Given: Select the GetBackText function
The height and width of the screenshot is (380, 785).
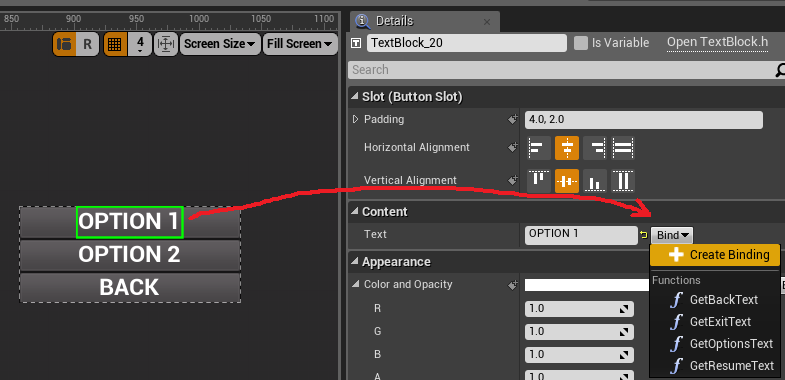Looking at the screenshot, I should pos(714,300).
